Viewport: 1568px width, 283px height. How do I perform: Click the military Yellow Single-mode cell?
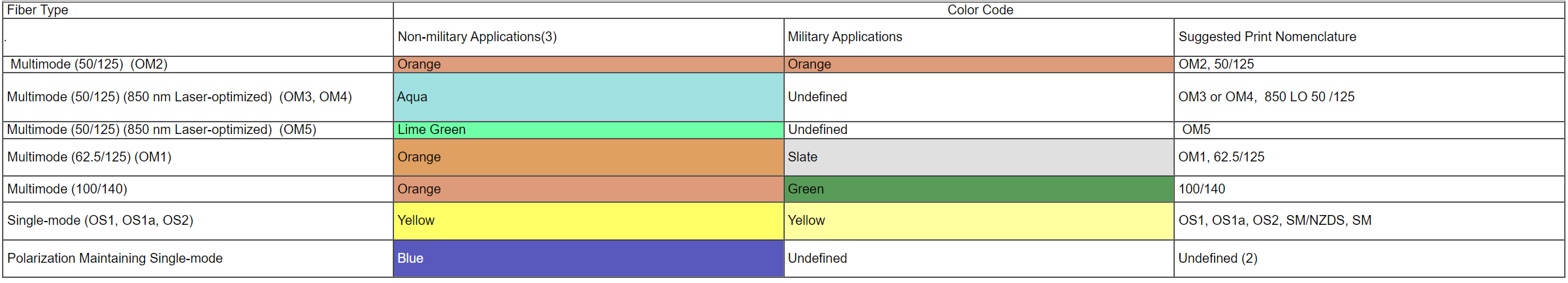pos(979,220)
